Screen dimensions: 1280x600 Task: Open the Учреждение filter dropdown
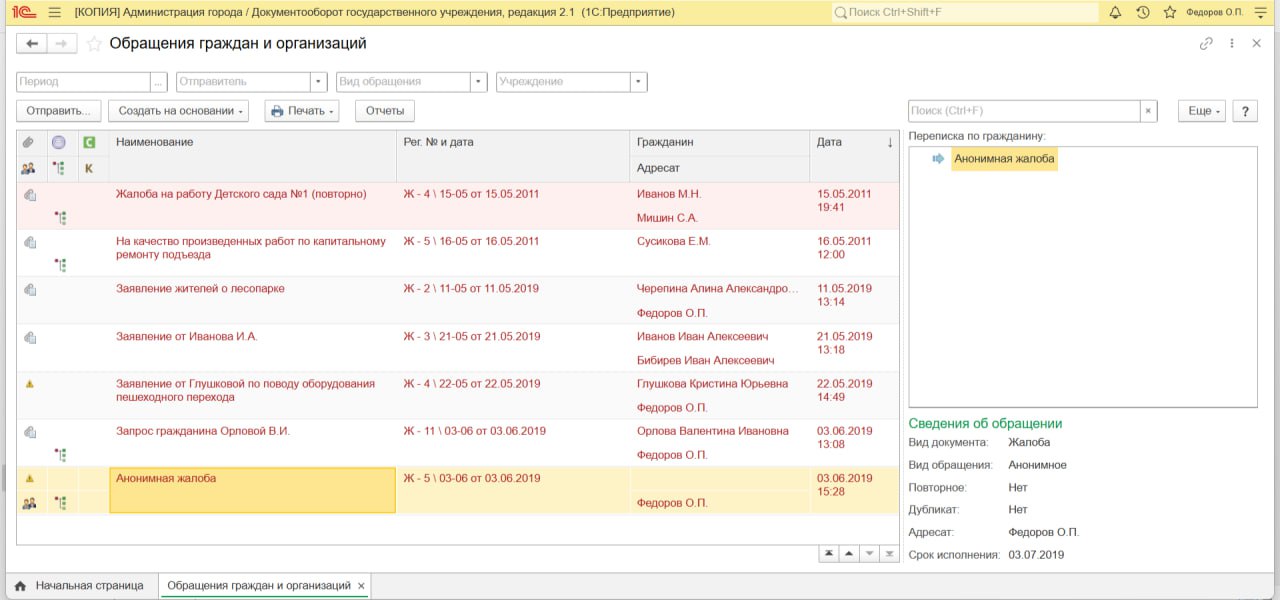pyautogui.click(x=639, y=82)
